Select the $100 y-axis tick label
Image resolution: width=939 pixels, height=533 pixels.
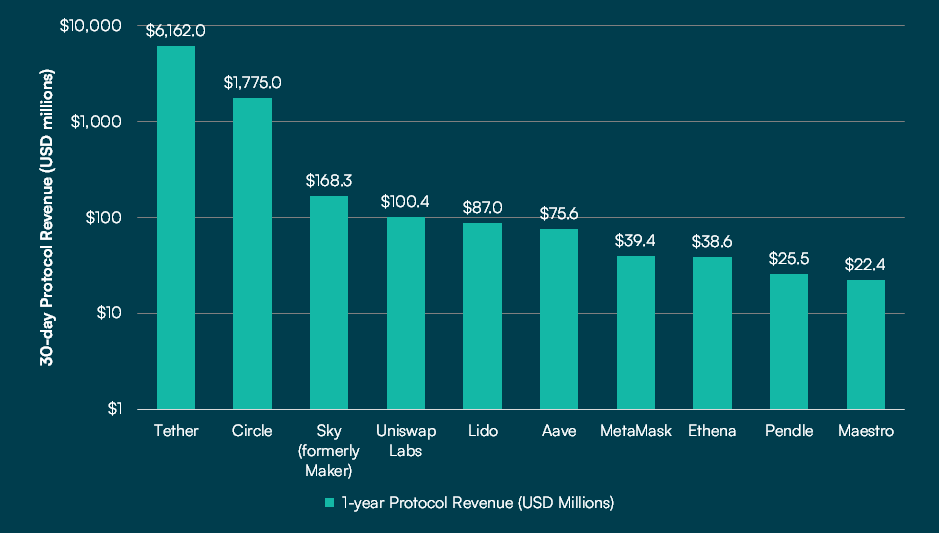pos(103,217)
